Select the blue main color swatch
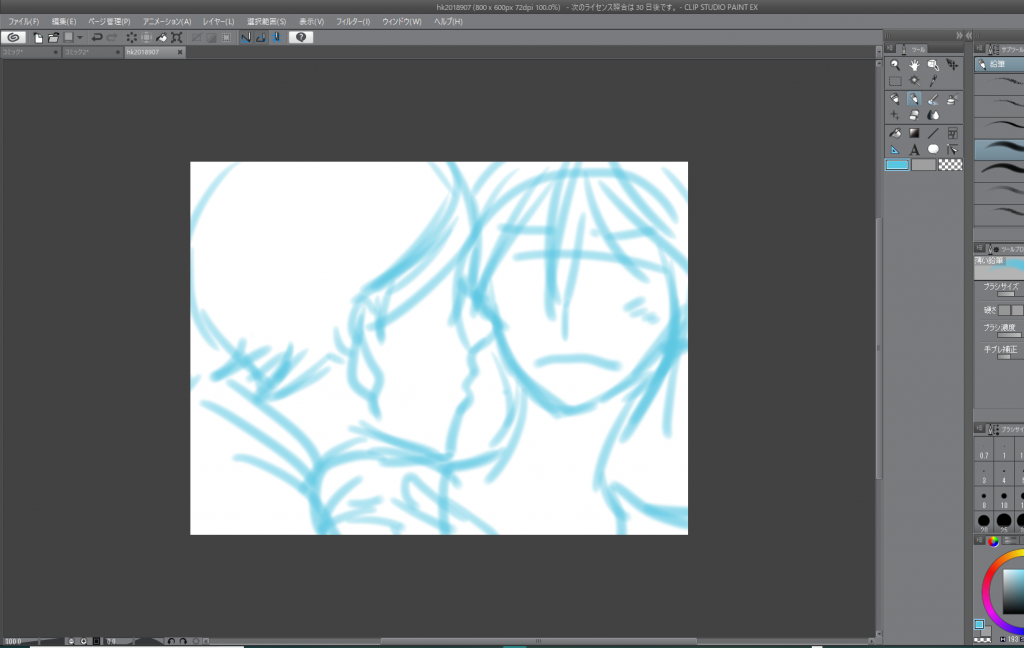 pos(896,165)
